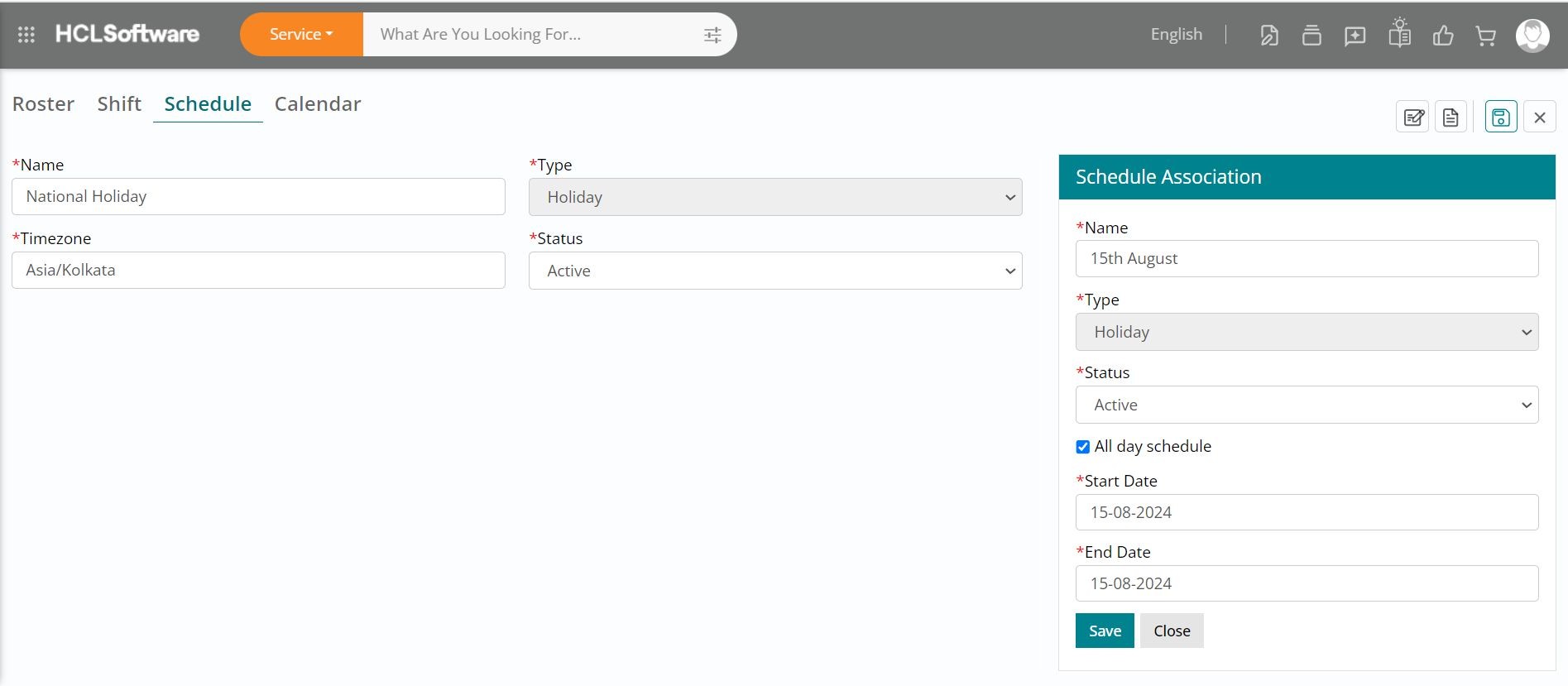Uncheck the All day schedule checkbox
This screenshot has width=1568, height=686.
click(x=1082, y=447)
